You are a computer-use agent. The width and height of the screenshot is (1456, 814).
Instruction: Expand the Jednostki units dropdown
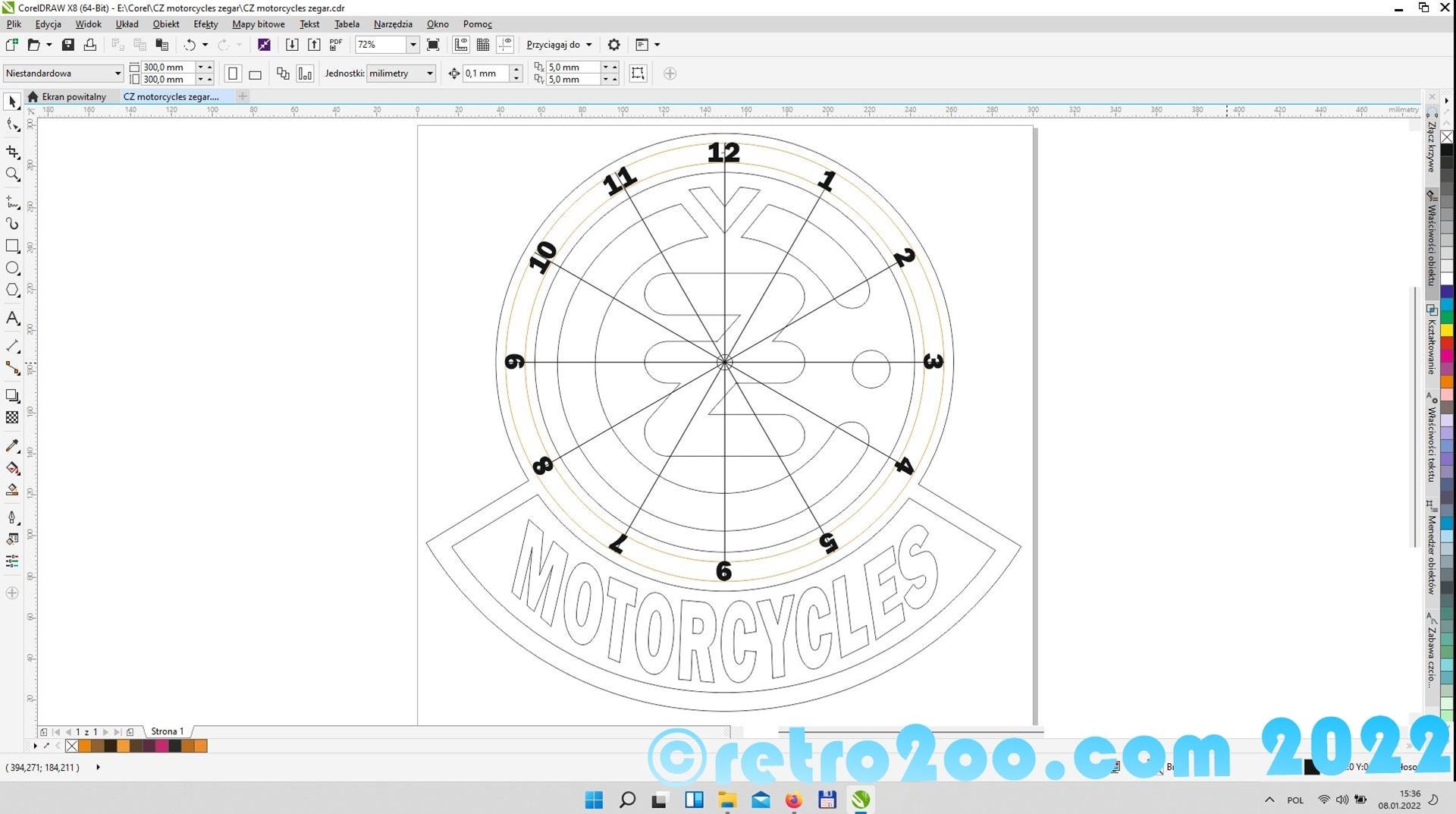(429, 74)
